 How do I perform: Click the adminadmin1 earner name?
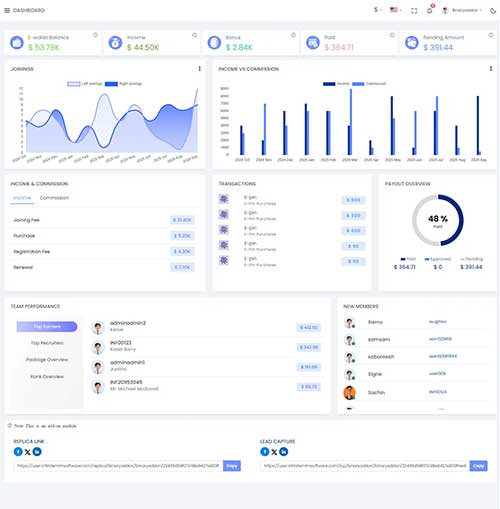127,362
